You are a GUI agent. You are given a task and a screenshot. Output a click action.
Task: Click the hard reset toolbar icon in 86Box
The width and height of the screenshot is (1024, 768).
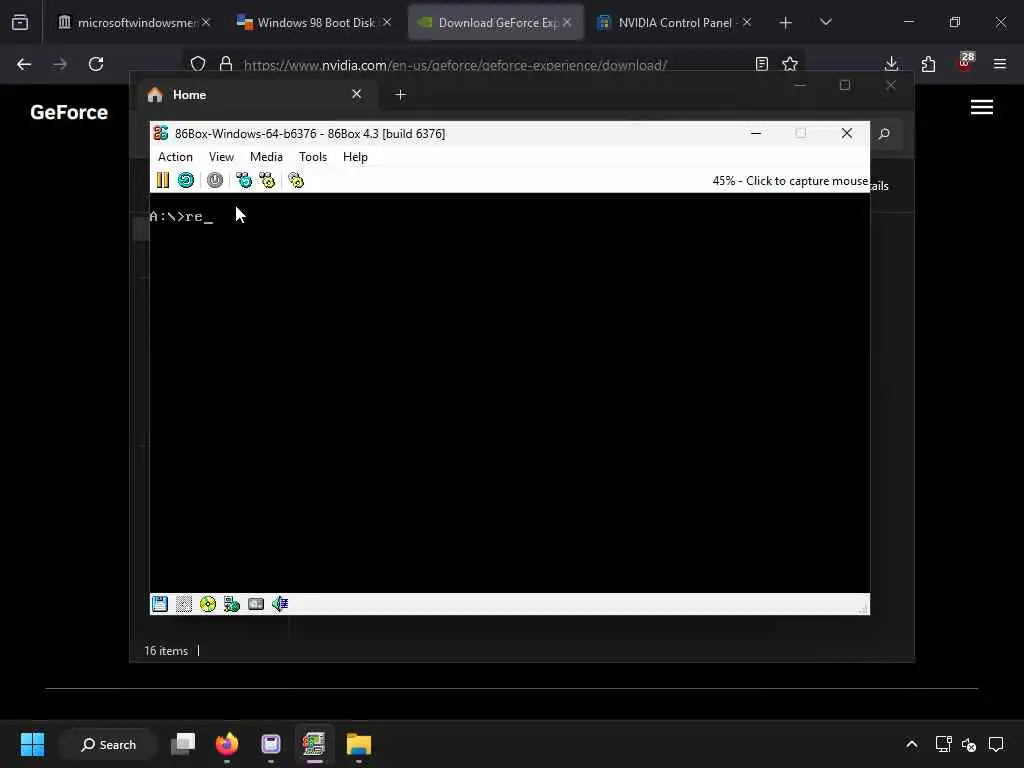(x=185, y=180)
